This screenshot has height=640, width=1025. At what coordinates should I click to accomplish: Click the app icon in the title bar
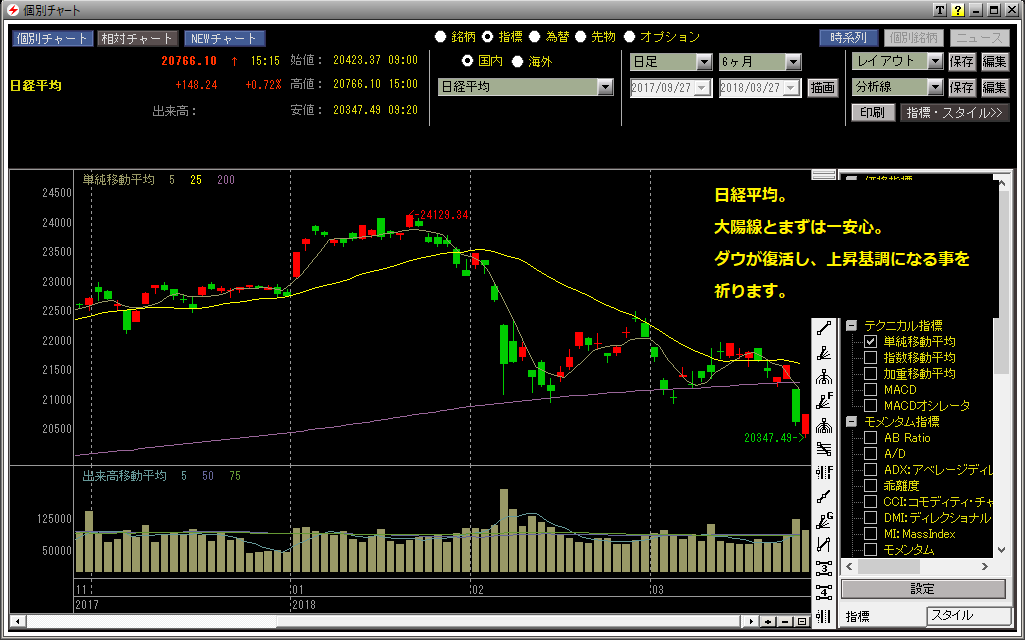pyautogui.click(x=12, y=10)
